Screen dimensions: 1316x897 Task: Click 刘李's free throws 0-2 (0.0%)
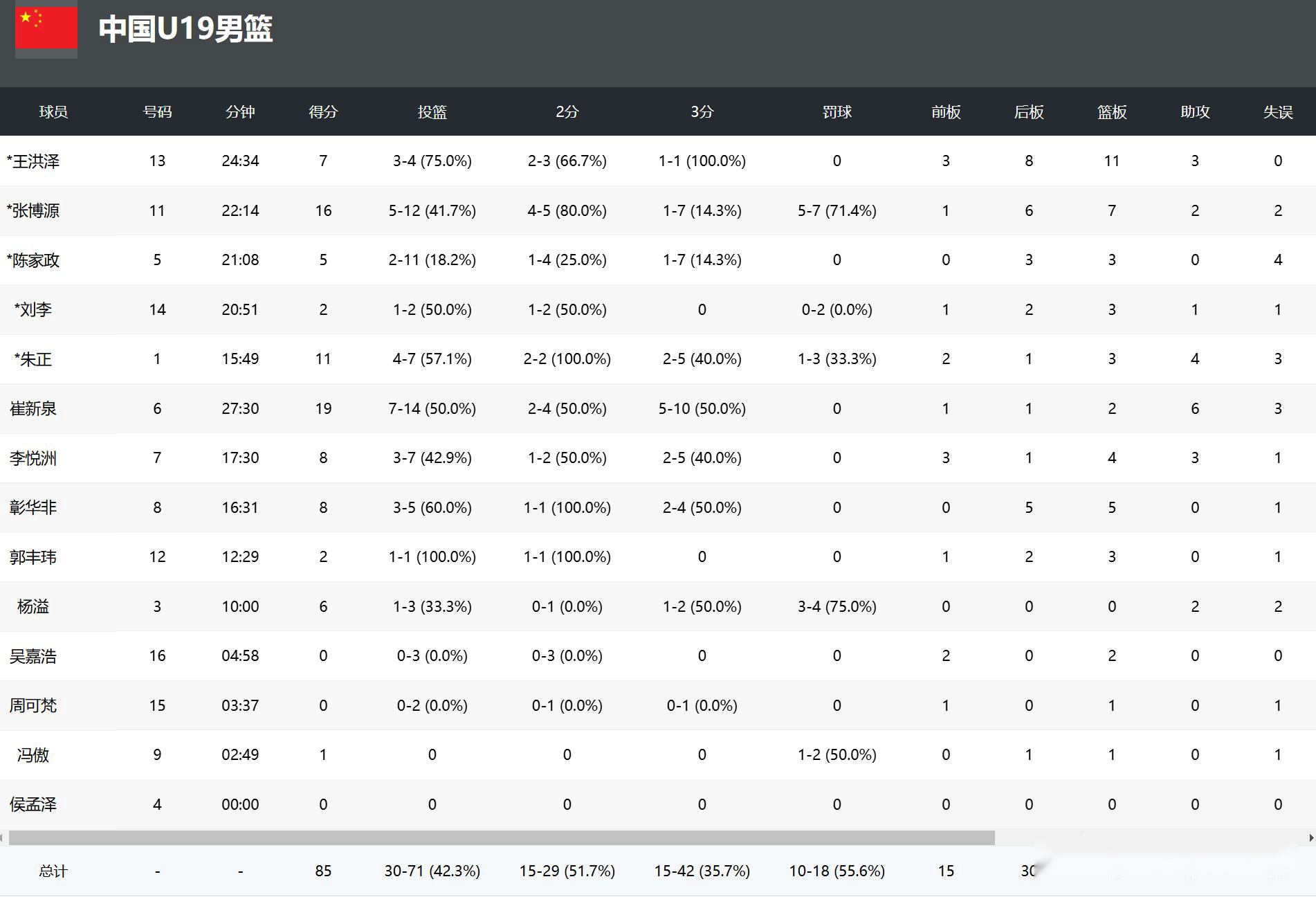click(837, 309)
